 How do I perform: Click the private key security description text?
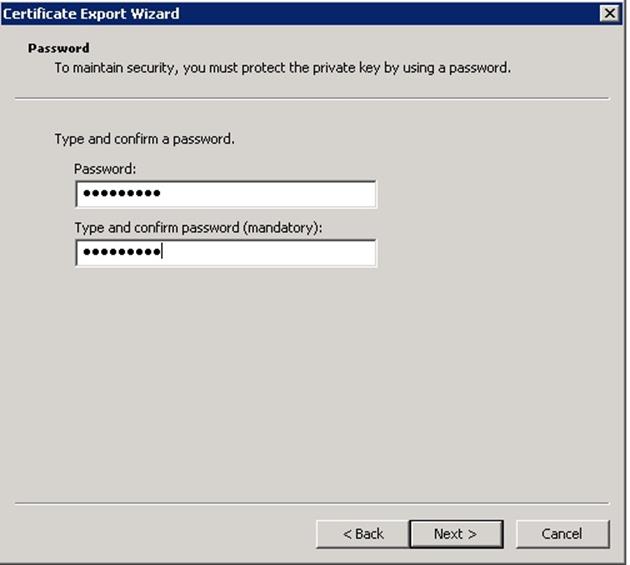[x=282, y=68]
